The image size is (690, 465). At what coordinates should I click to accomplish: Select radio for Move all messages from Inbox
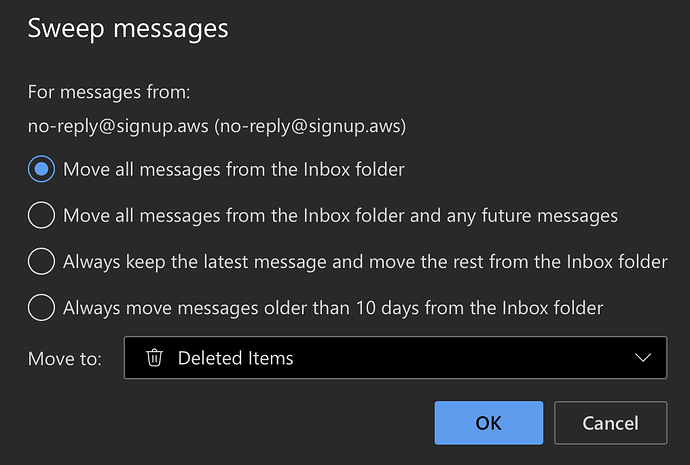pyautogui.click(x=41, y=169)
